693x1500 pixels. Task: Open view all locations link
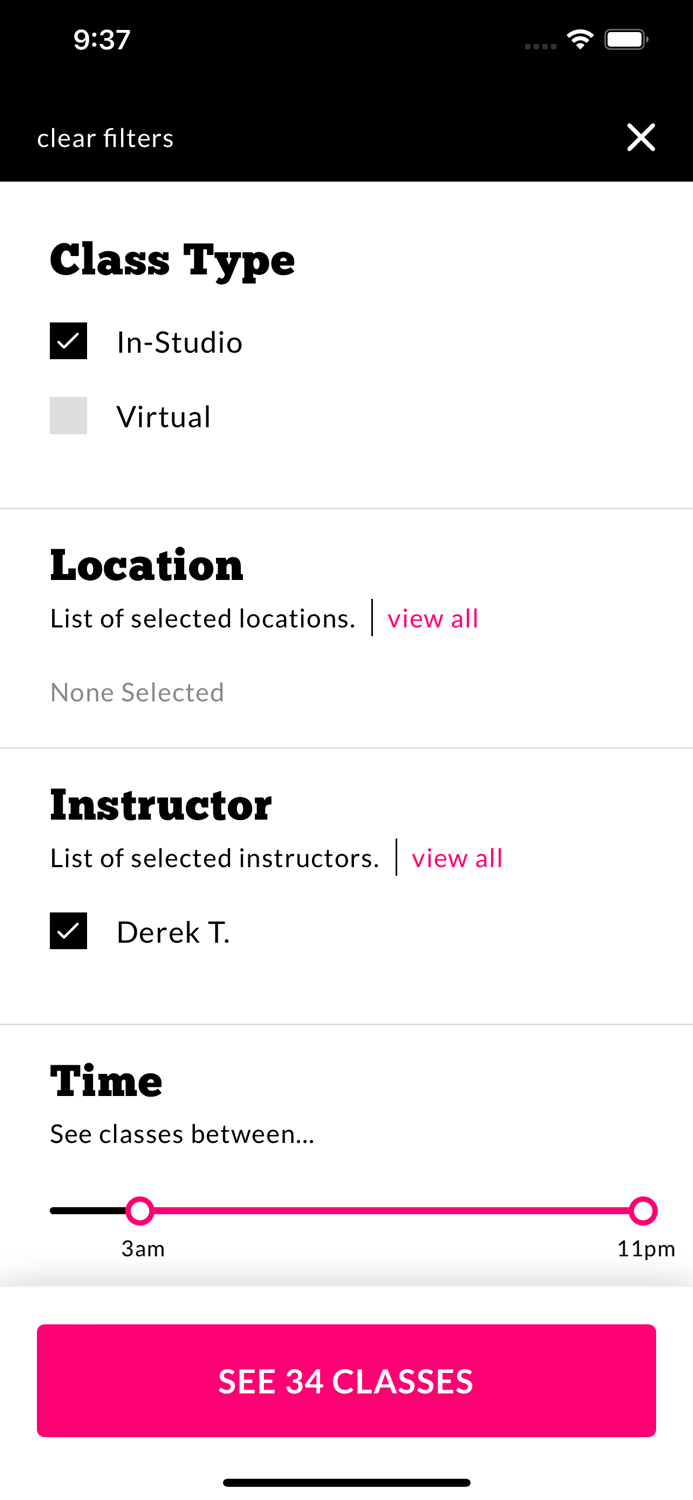(433, 618)
